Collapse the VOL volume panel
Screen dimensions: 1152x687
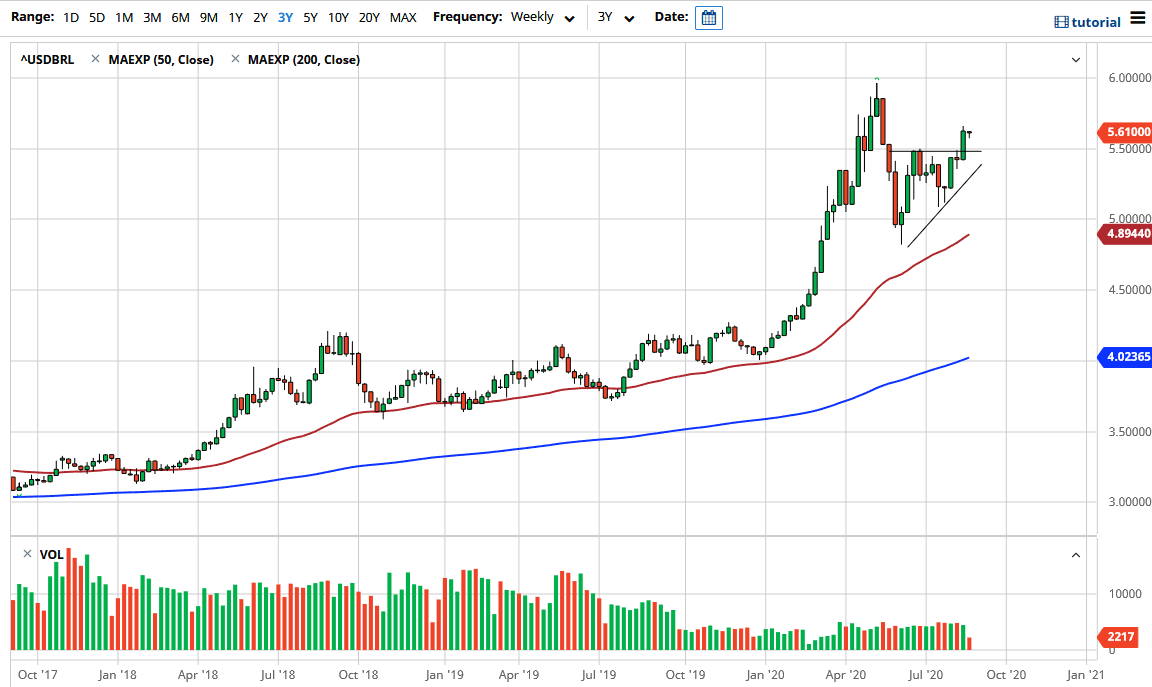[x=1076, y=554]
